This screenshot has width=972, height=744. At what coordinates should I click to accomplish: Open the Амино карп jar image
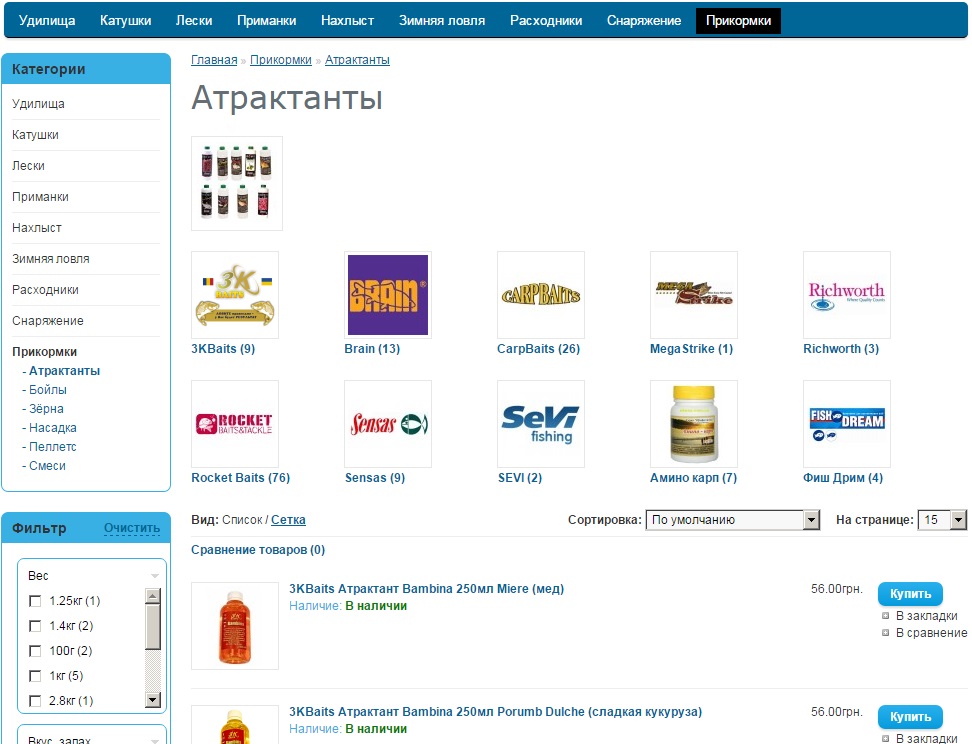point(694,424)
